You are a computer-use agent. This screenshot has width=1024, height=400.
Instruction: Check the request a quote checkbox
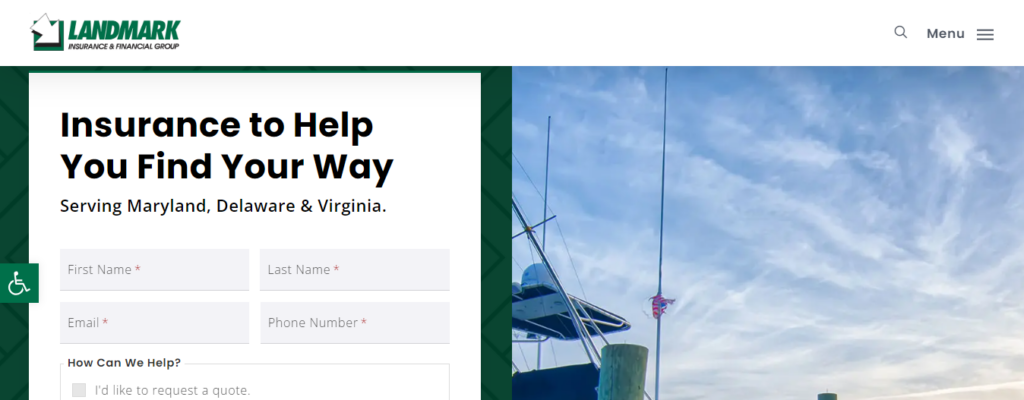point(79,390)
